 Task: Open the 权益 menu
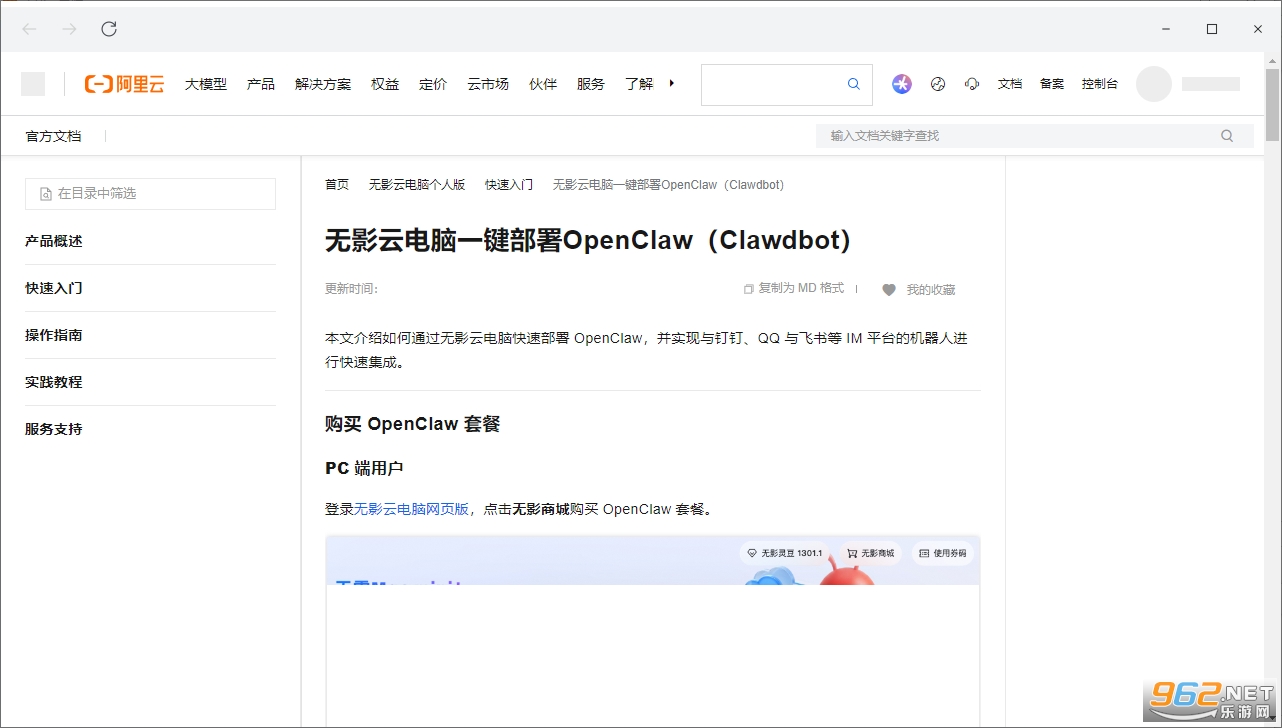[x=385, y=84]
